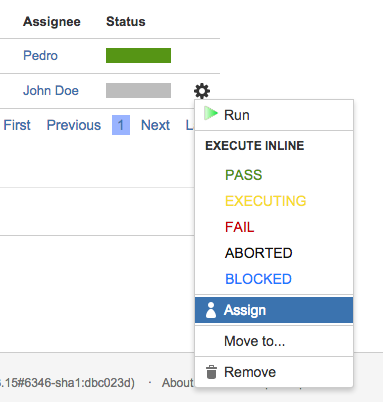Go to the Previous page
The image size is (383, 402).
[74, 125]
